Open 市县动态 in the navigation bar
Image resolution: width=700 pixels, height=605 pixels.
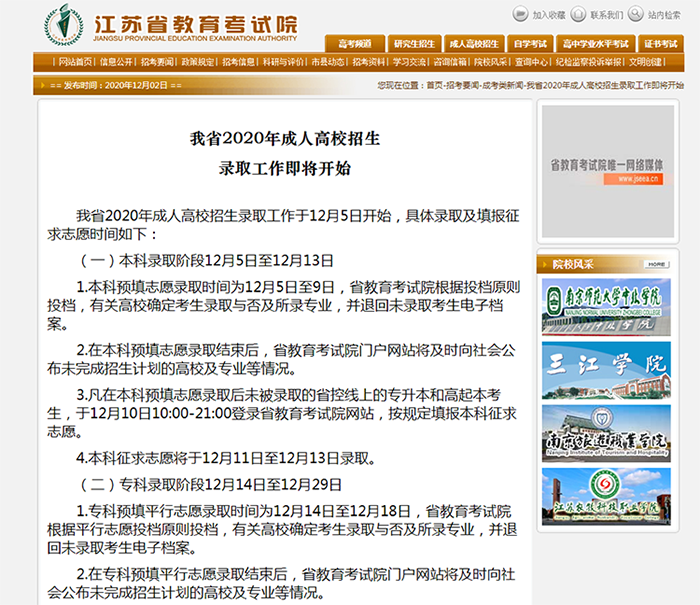pos(328,62)
